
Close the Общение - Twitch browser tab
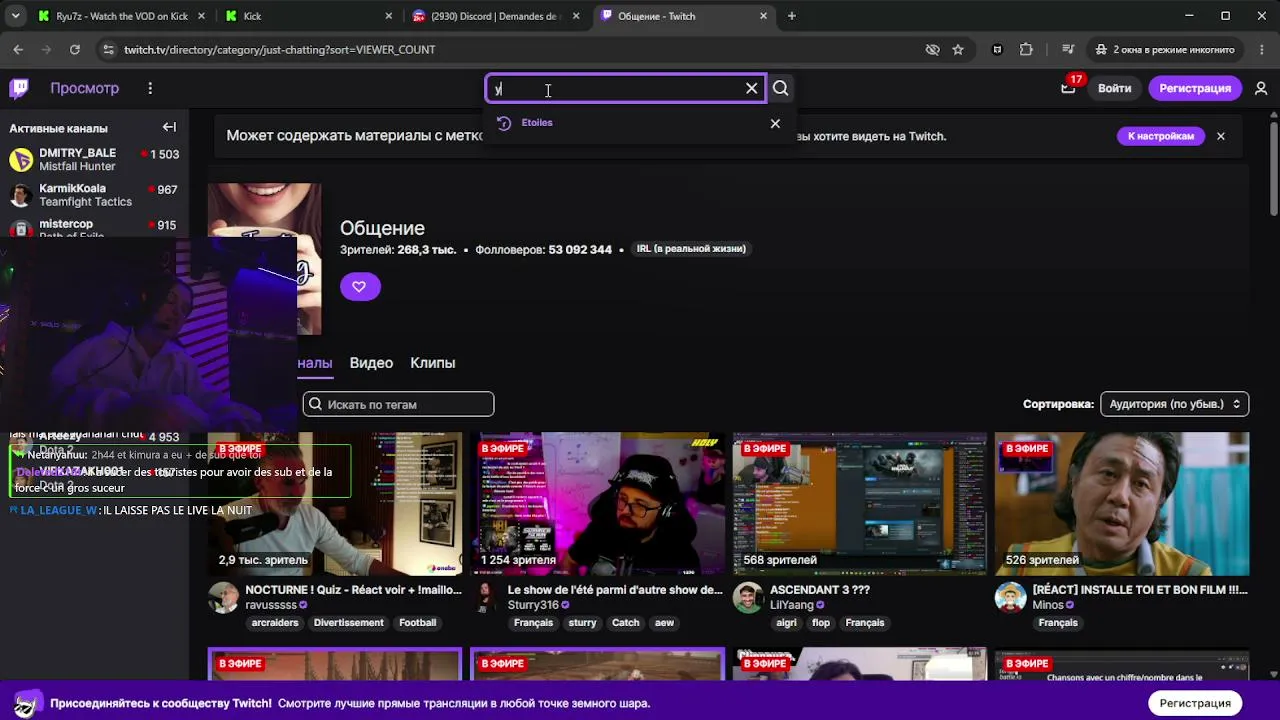tap(764, 16)
